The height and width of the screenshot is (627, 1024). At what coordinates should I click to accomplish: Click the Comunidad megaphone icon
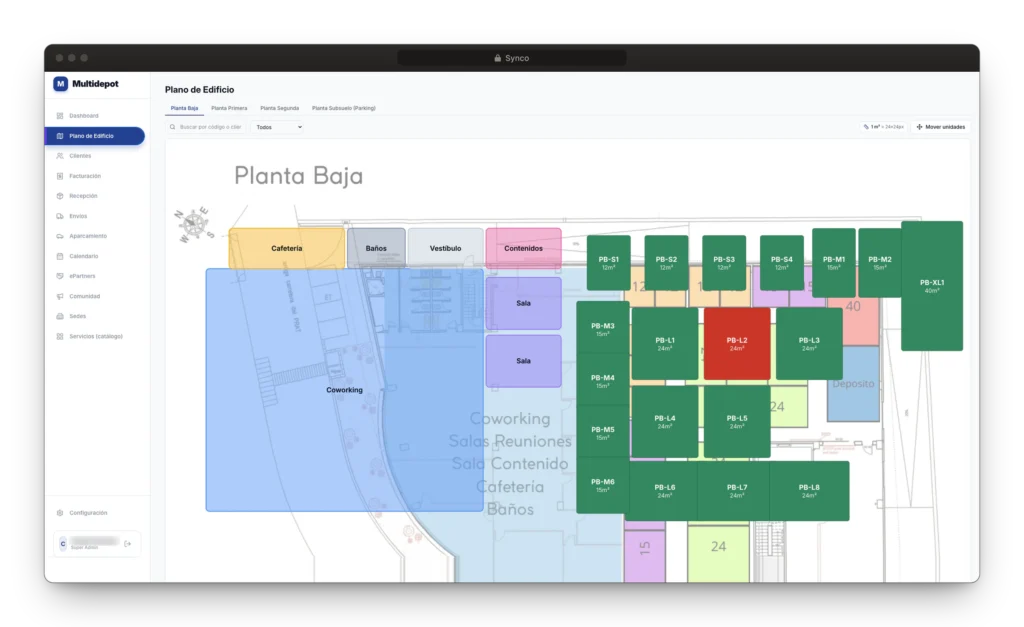[x=60, y=297]
